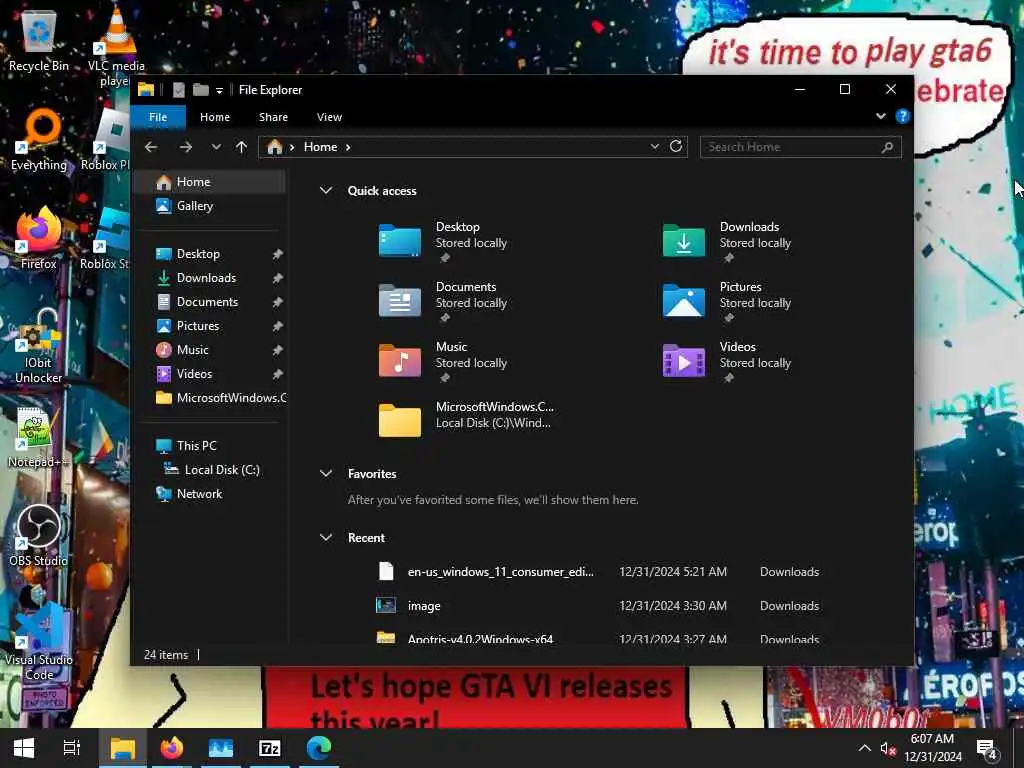Unpin Music from navigation pane

click(278, 350)
